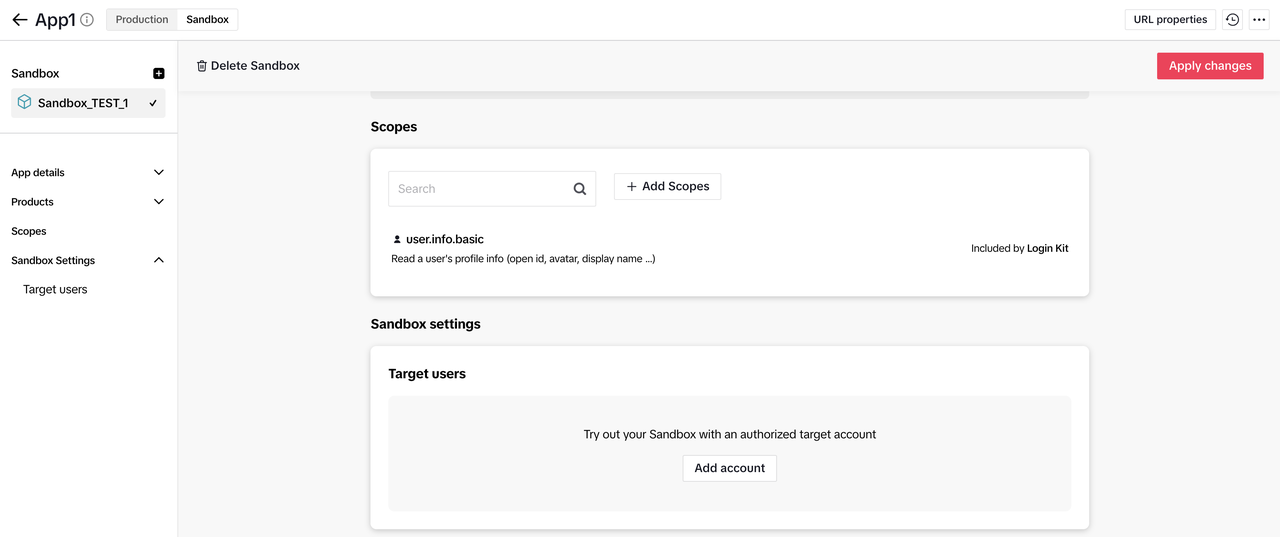Viewport: 1280px width, 538px height.
Task: Click the checkmark next to Sandbox_TEST_1
Action: coord(153,103)
